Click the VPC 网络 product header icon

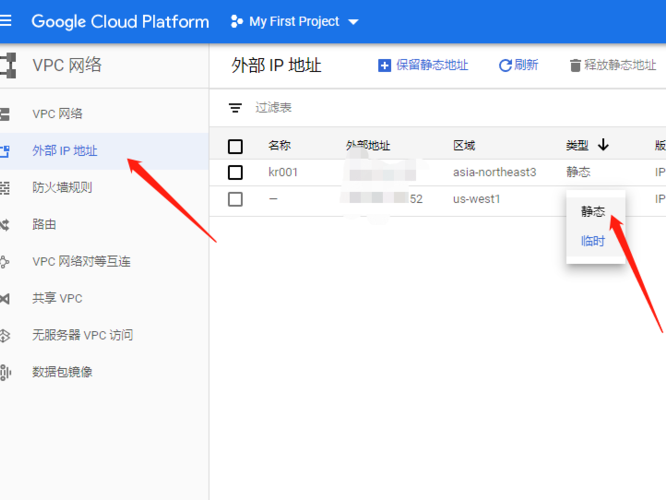tap(8, 65)
